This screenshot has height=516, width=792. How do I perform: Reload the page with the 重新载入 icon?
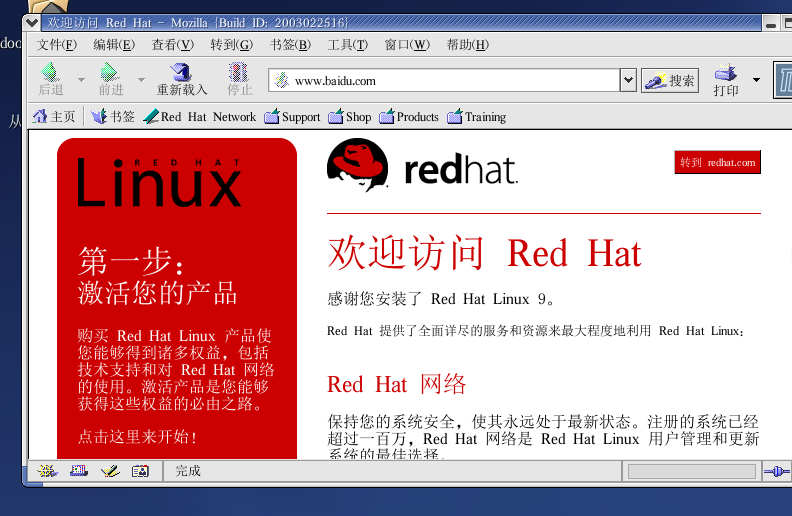click(180, 73)
